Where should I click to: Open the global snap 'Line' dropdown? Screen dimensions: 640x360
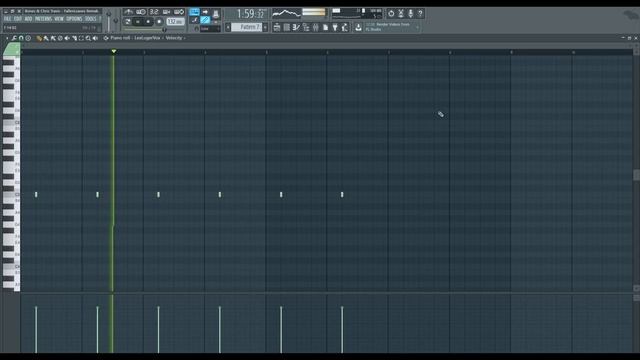[210, 29]
